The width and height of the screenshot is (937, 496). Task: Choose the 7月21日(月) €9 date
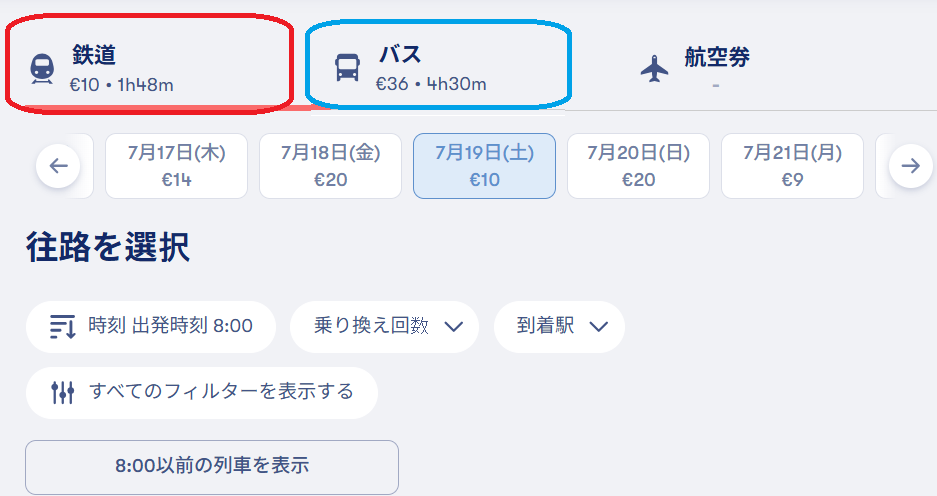point(792,166)
